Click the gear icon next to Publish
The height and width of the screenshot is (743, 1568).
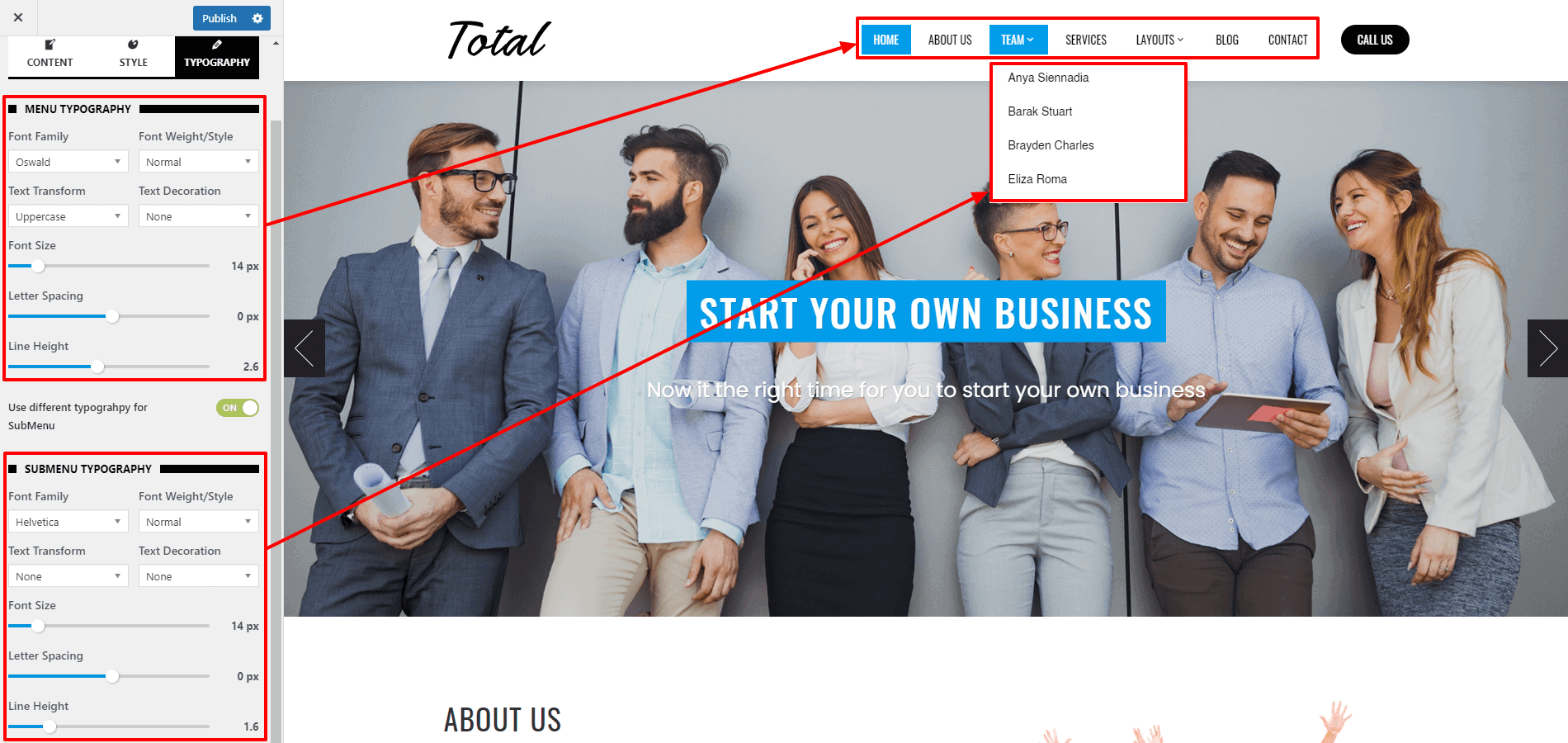click(257, 18)
